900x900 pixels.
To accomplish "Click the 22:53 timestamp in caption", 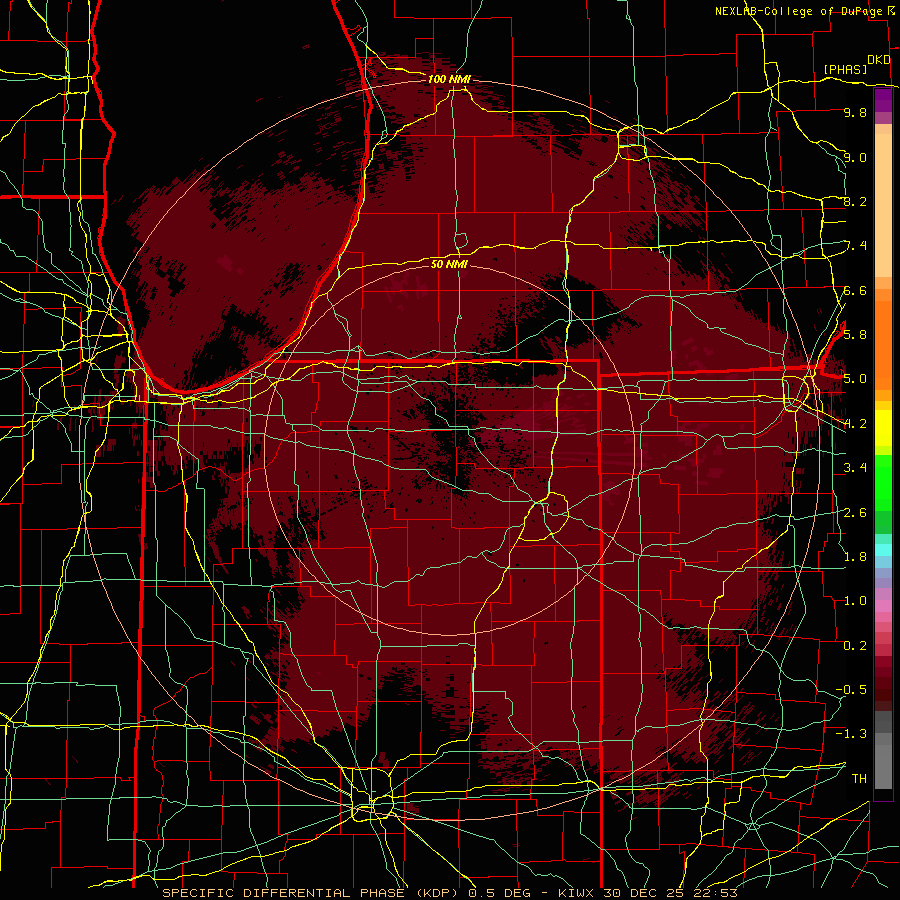I will coord(715,893).
